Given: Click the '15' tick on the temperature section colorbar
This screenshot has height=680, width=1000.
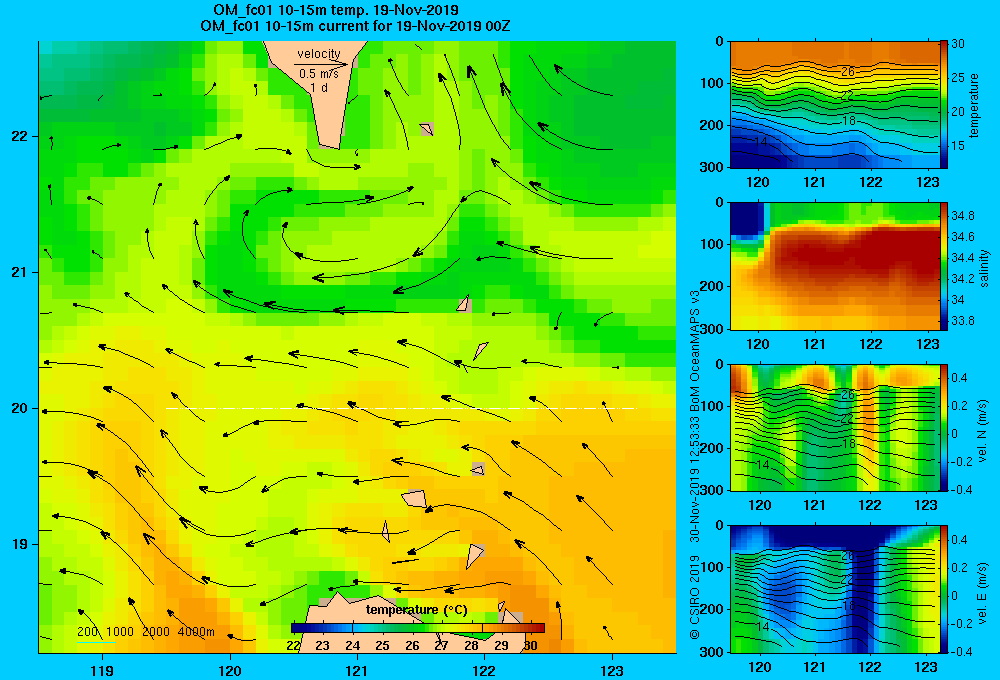Looking at the screenshot, I should point(958,146).
